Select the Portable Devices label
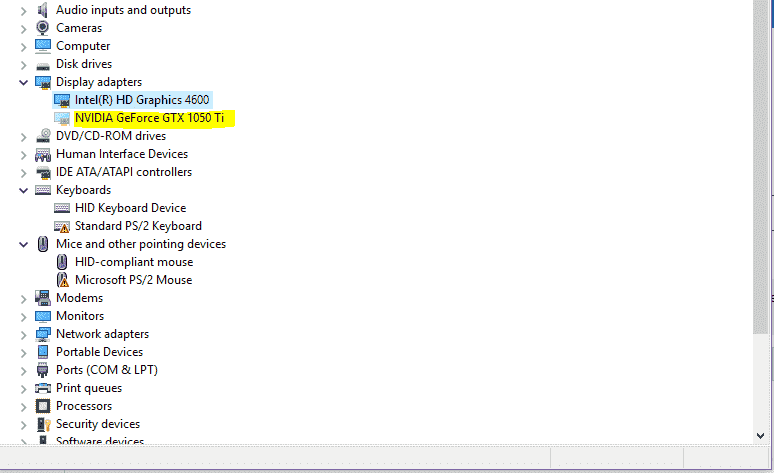The image size is (774, 473). pos(99,352)
